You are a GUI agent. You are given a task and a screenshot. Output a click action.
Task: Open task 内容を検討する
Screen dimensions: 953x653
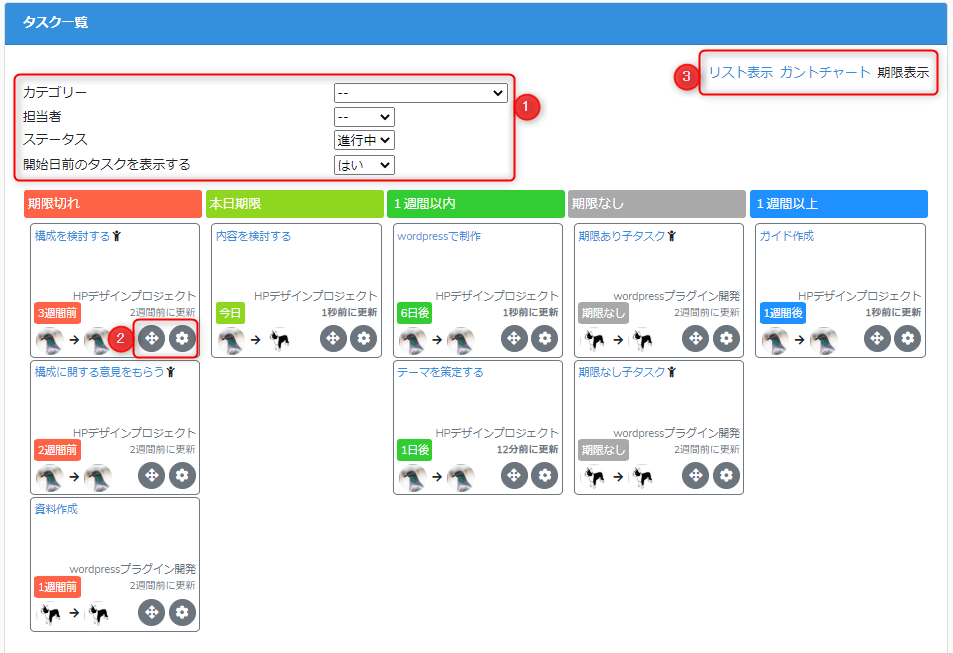[253, 236]
